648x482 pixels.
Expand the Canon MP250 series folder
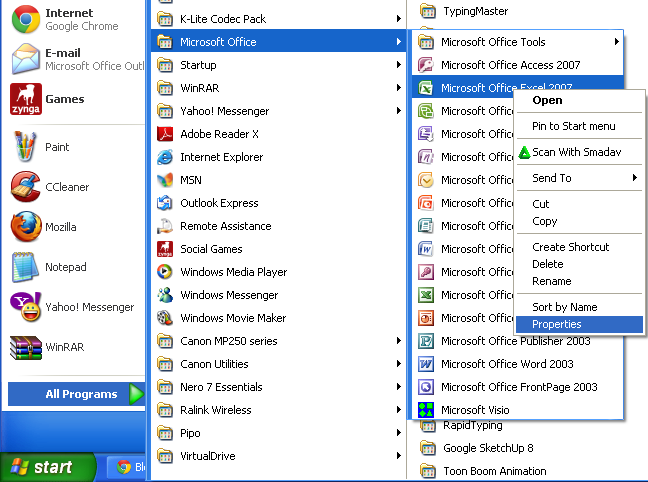pyautogui.click(x=278, y=341)
